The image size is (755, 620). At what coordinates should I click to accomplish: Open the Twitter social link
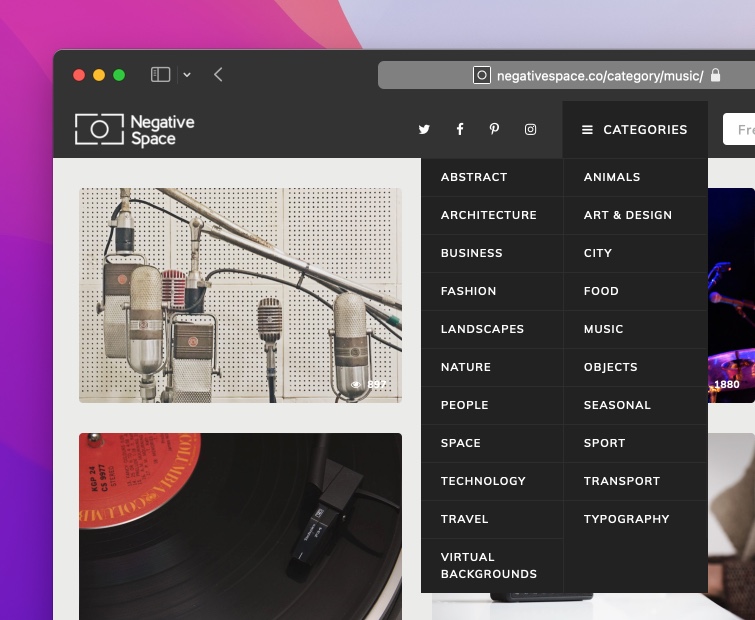(x=424, y=129)
